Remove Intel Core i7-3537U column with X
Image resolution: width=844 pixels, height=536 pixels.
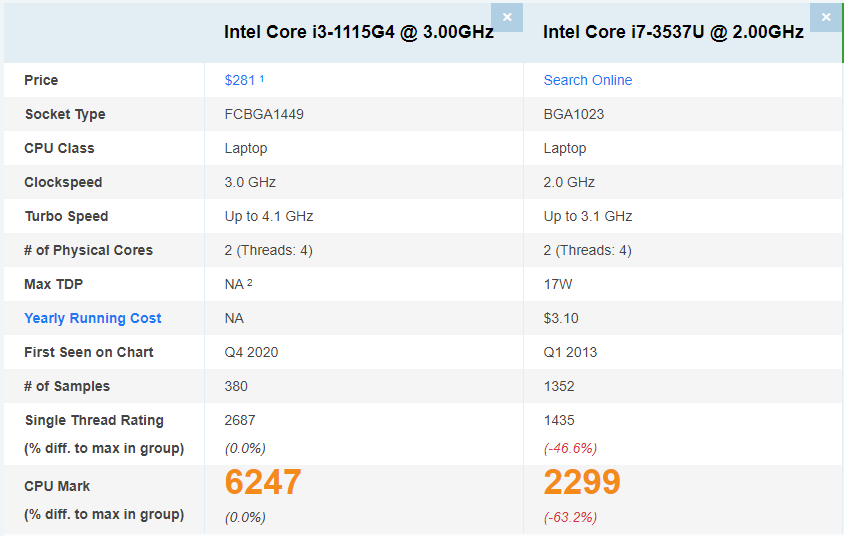pyautogui.click(x=826, y=17)
